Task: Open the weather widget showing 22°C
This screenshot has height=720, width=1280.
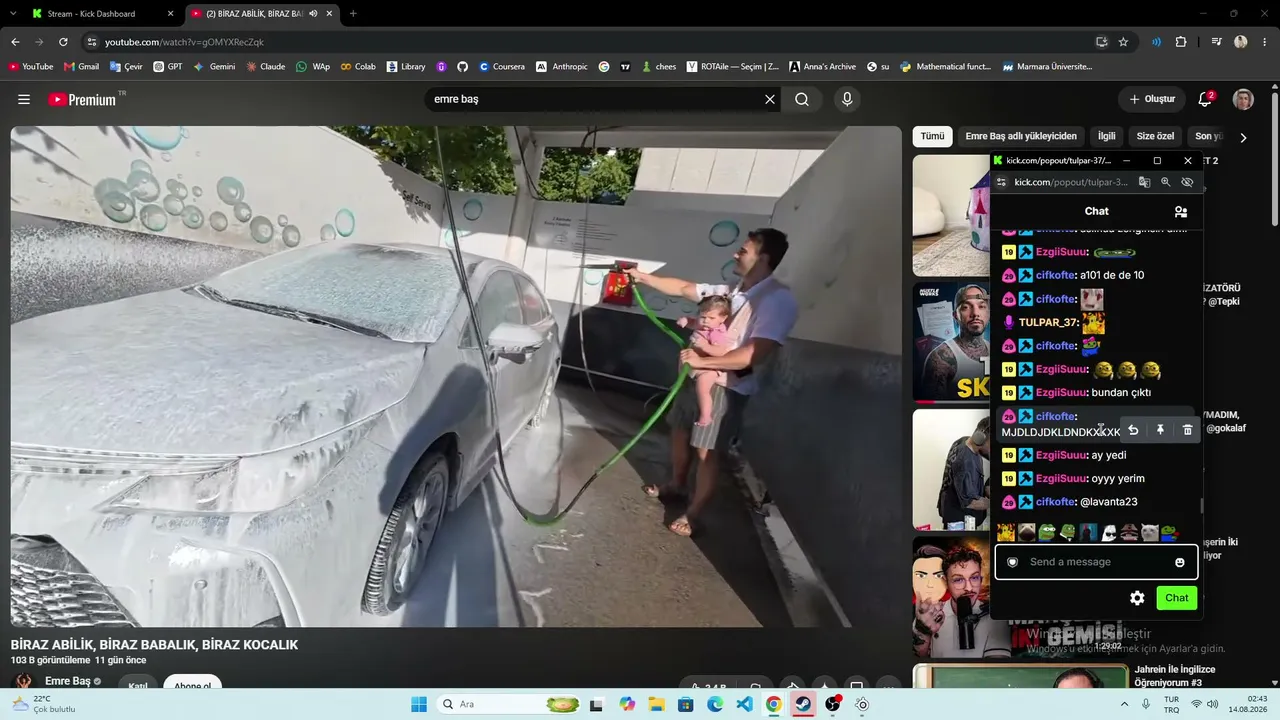Action: coord(42,704)
